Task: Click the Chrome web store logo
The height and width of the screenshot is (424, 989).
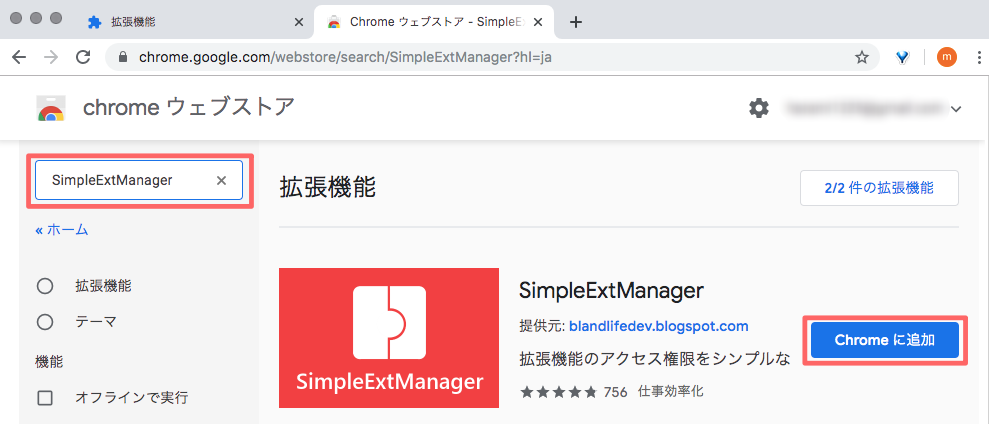Action: [x=50, y=109]
